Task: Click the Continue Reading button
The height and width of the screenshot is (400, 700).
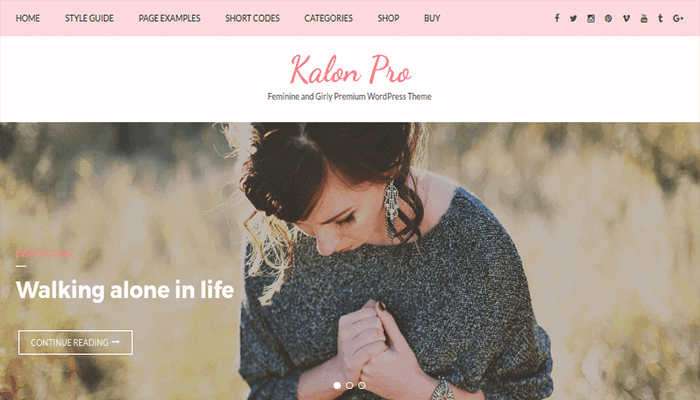Action: pos(75,342)
